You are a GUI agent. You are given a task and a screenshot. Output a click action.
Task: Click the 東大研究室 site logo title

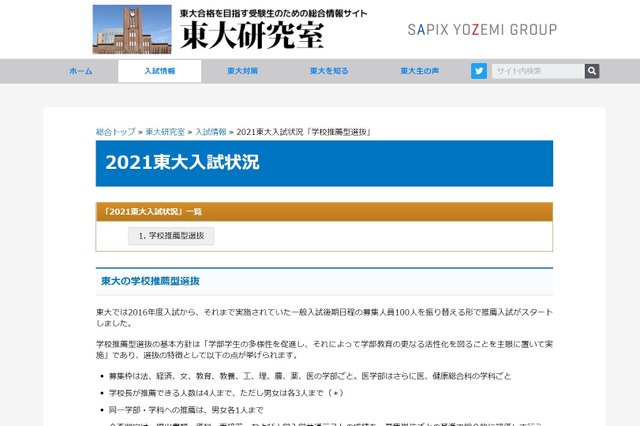[252, 36]
